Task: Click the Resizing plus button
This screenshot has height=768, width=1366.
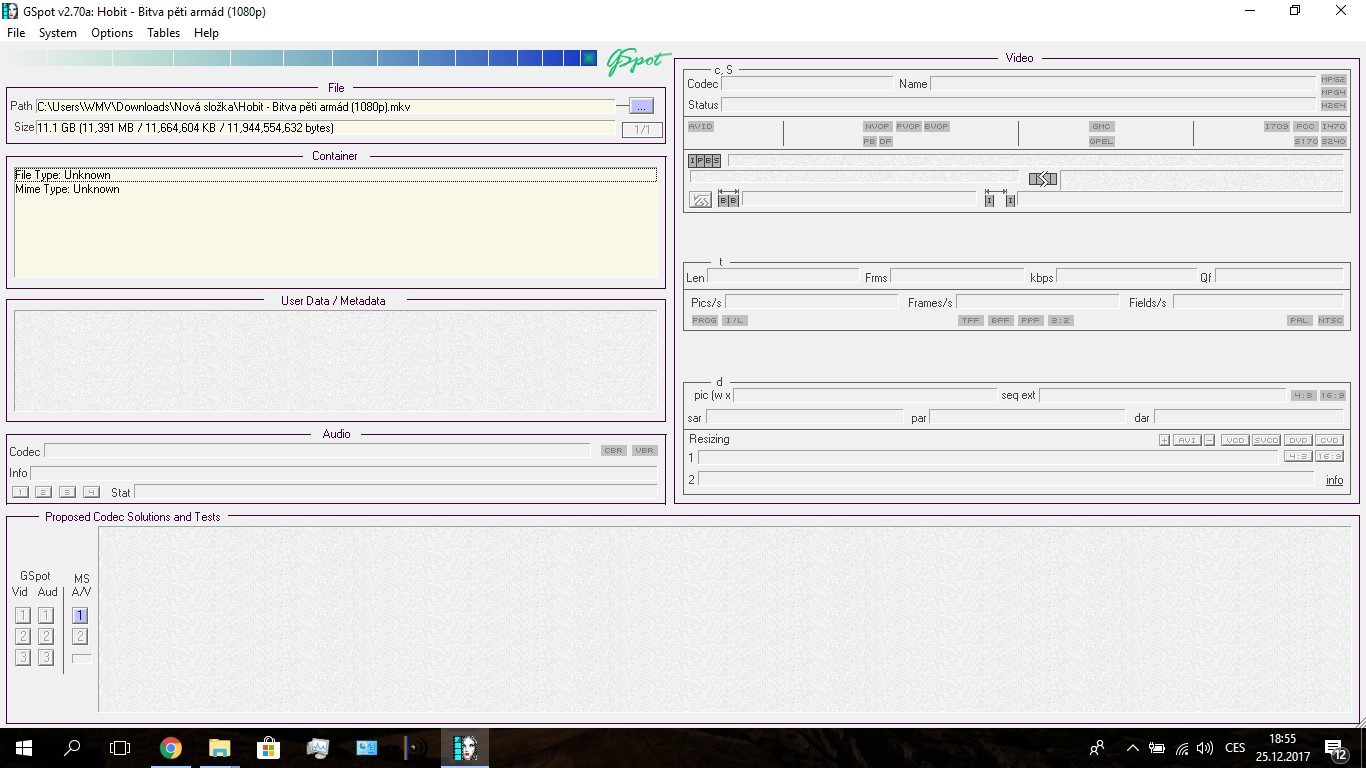Action: (x=1164, y=440)
